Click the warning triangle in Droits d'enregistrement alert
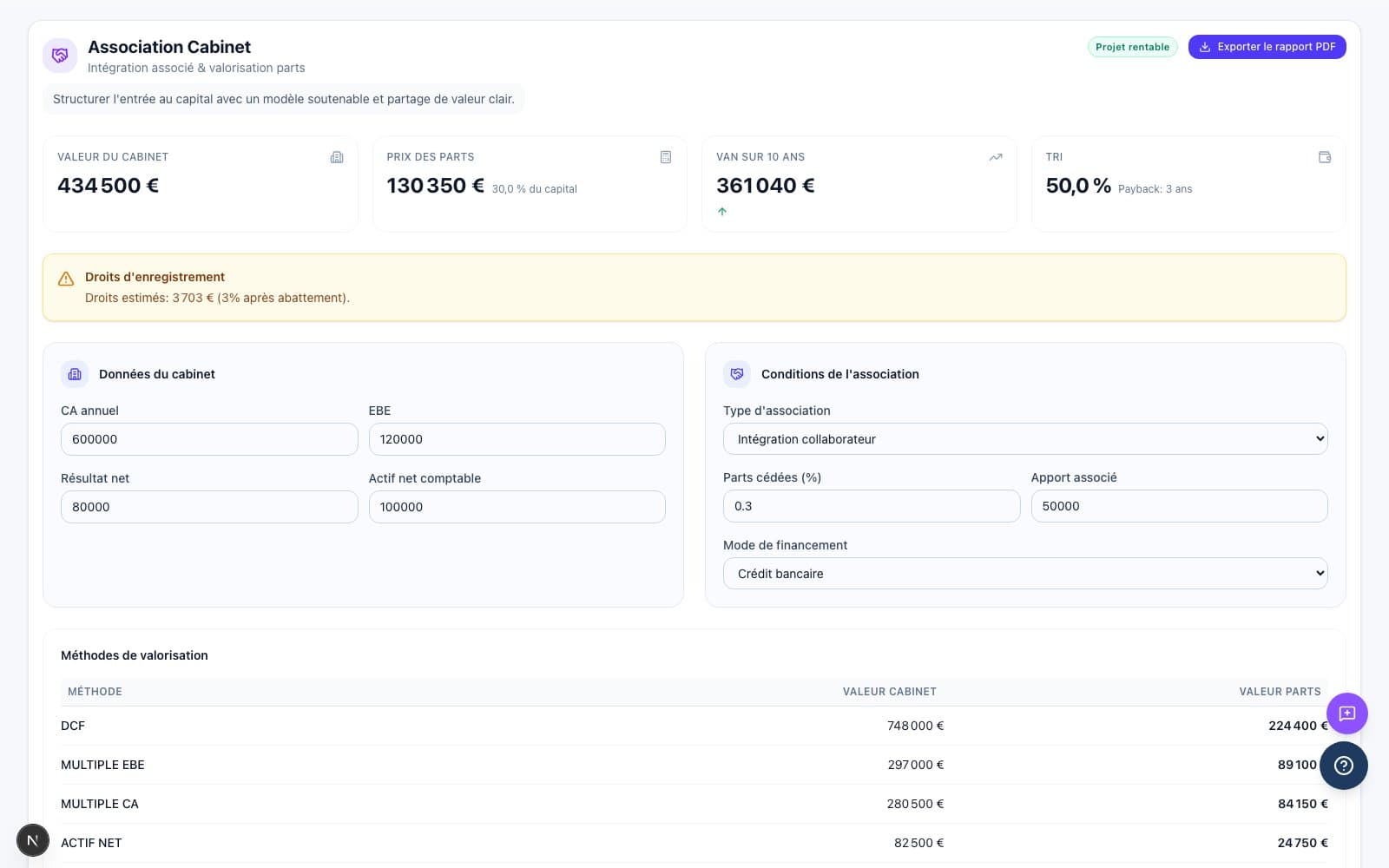 (x=66, y=279)
